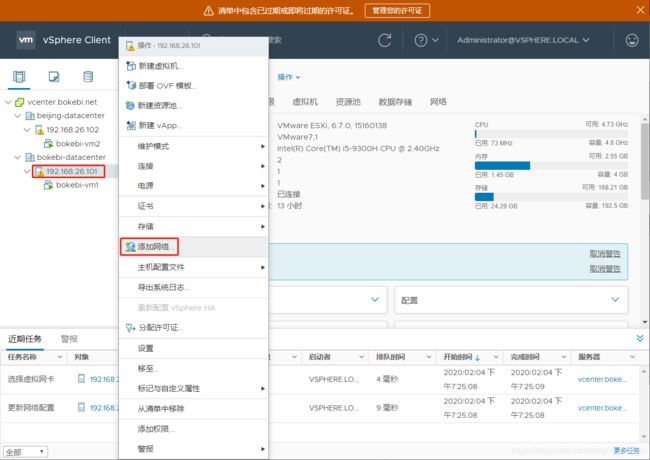Click the 添加网络 globe icon

[x=131, y=247]
